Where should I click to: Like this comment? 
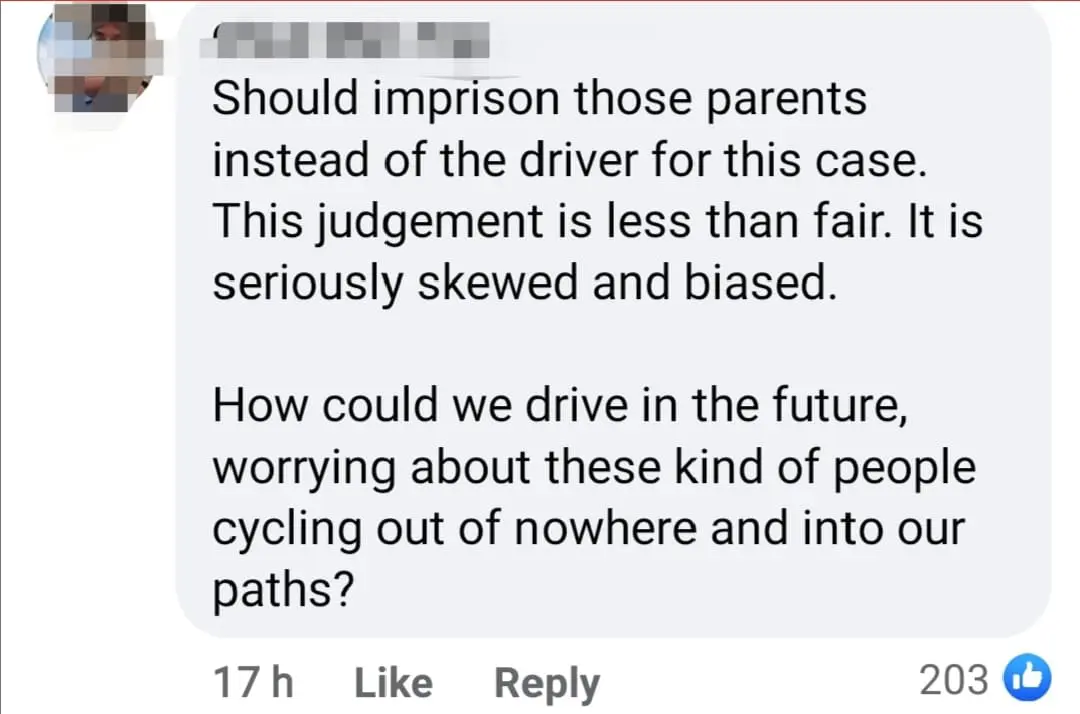[393, 683]
